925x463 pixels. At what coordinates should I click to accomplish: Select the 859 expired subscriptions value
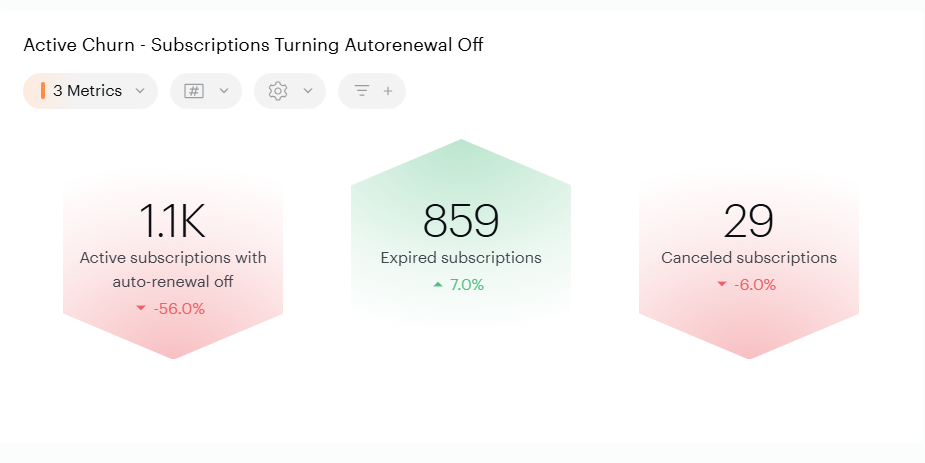pyautogui.click(x=461, y=221)
